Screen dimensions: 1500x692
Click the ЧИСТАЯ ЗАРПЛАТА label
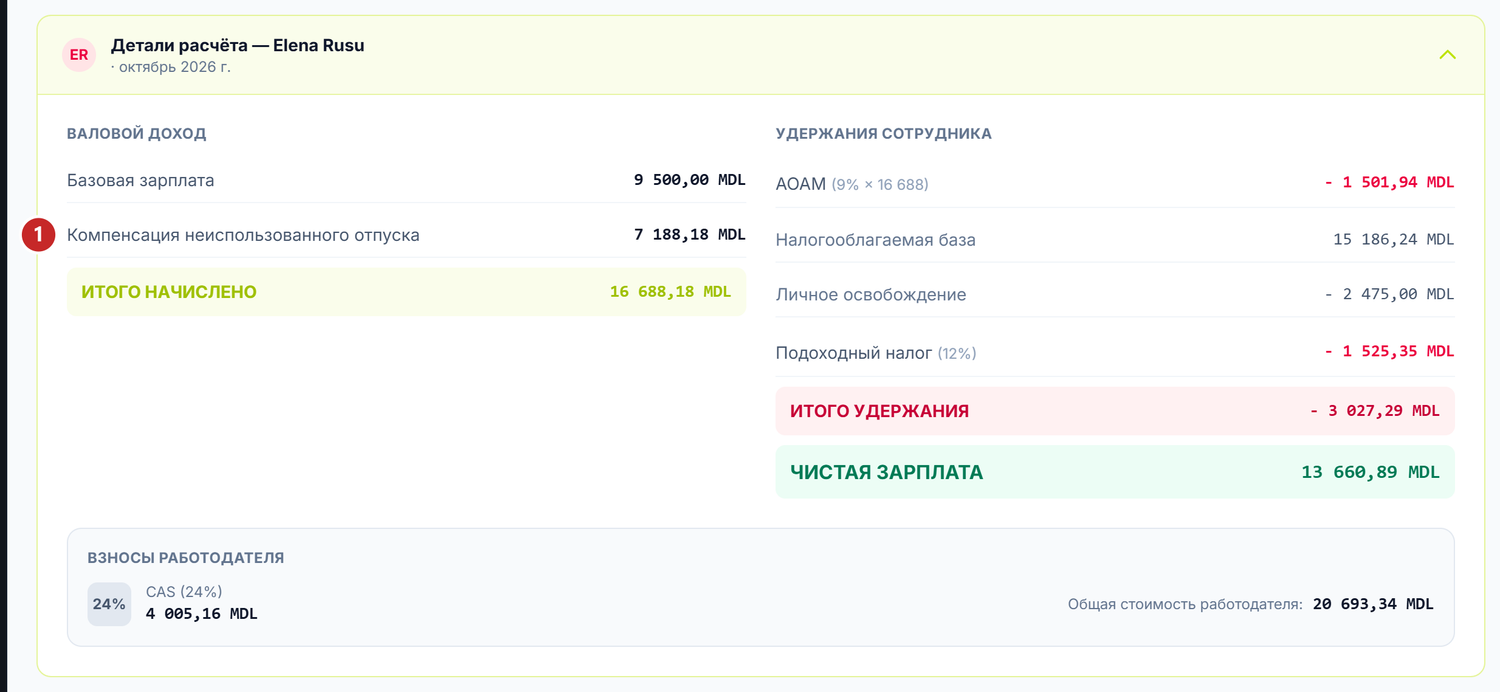click(x=887, y=472)
